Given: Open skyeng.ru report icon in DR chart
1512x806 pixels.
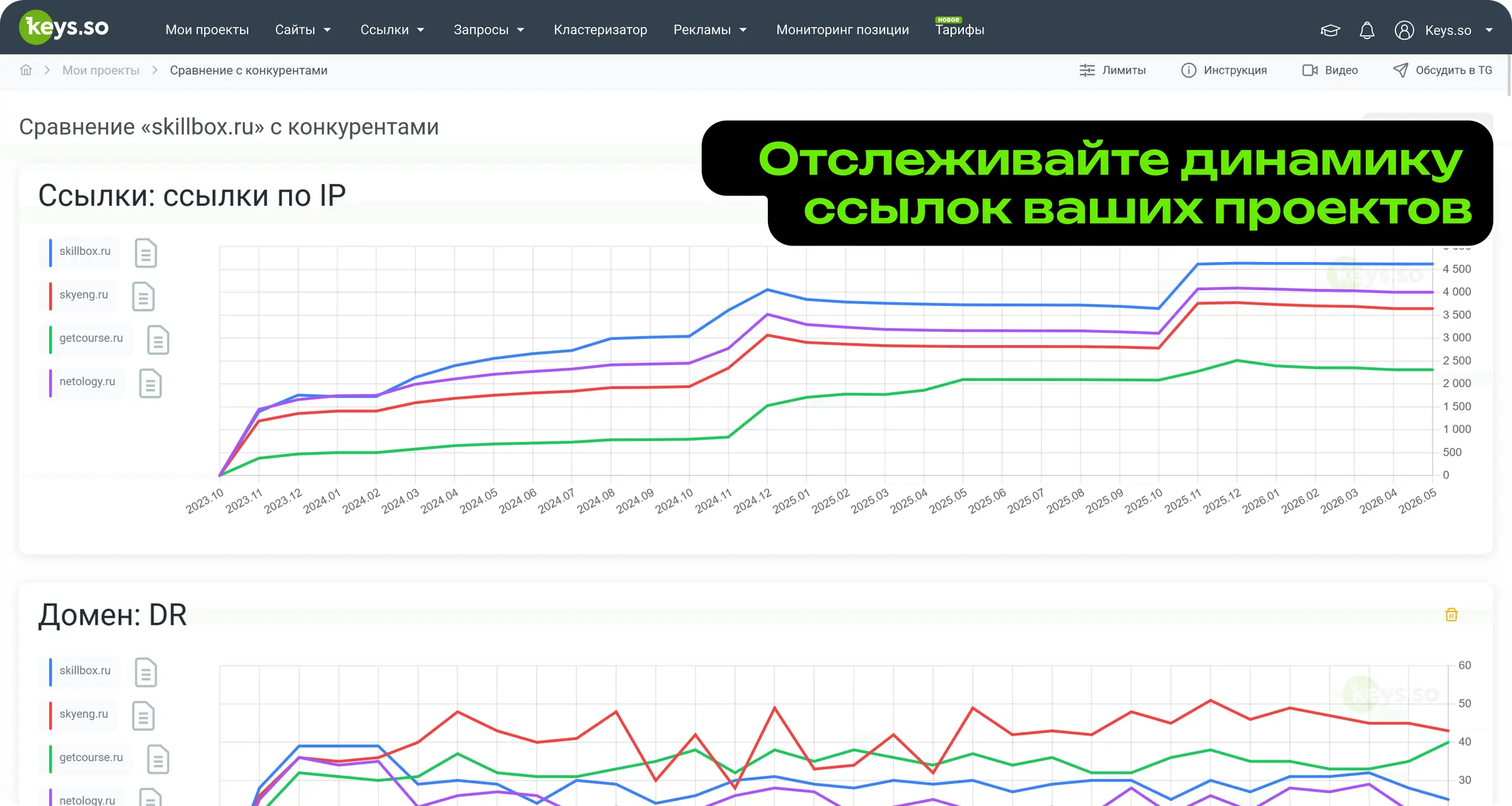Looking at the screenshot, I should tap(143, 716).
